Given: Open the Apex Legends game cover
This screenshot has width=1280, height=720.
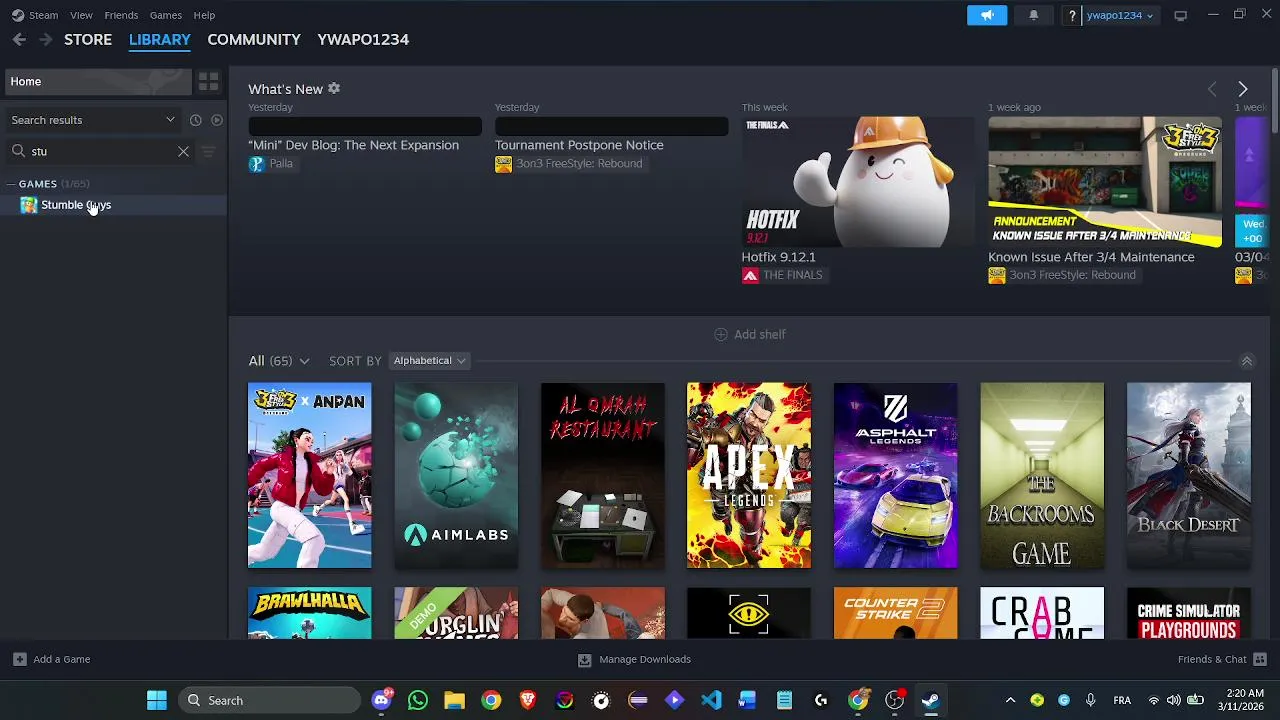Looking at the screenshot, I should (749, 476).
